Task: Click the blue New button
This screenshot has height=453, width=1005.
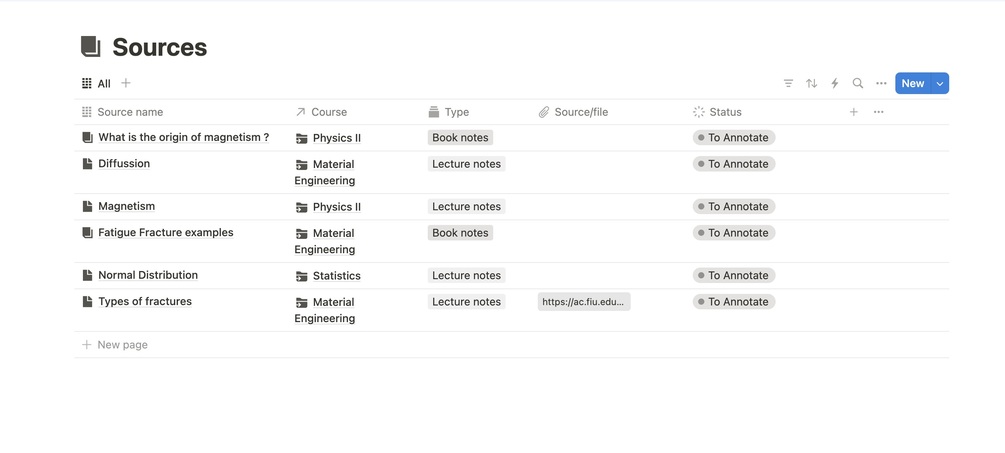Action: tap(912, 83)
